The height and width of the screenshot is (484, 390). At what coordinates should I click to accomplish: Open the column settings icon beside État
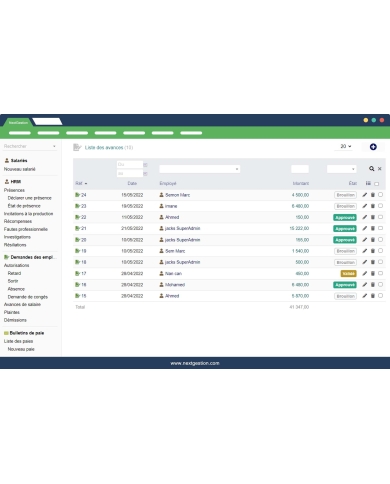[x=368, y=183]
